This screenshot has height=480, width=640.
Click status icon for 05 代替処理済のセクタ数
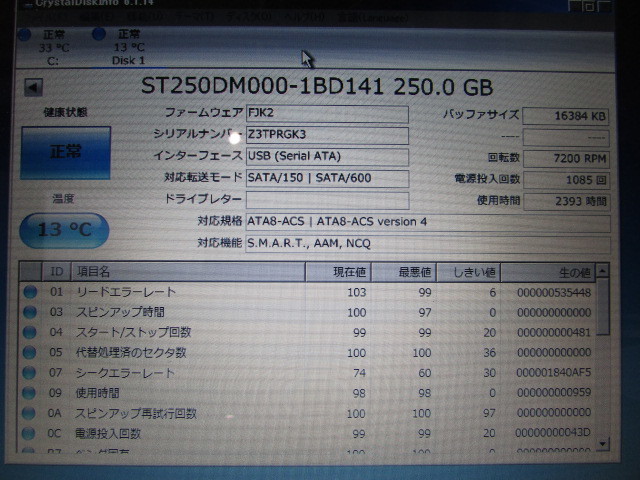tap(29, 352)
